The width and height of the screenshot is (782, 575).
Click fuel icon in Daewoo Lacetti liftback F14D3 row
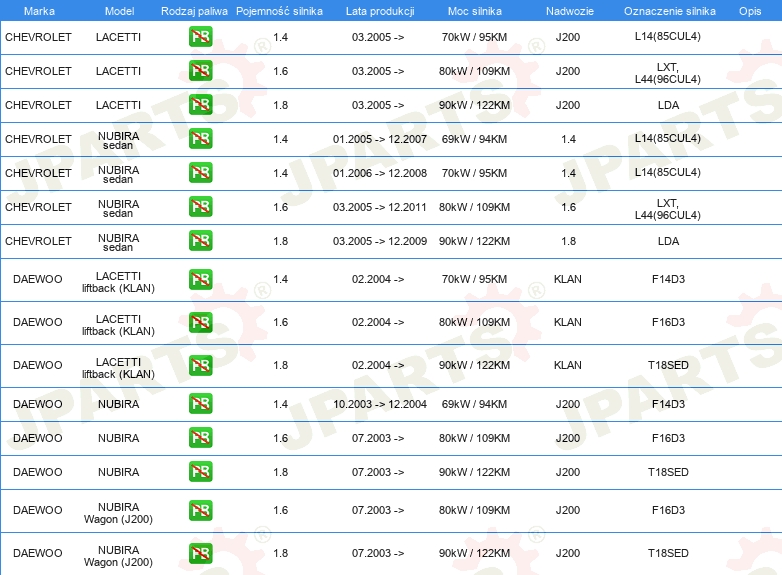pyautogui.click(x=200, y=279)
